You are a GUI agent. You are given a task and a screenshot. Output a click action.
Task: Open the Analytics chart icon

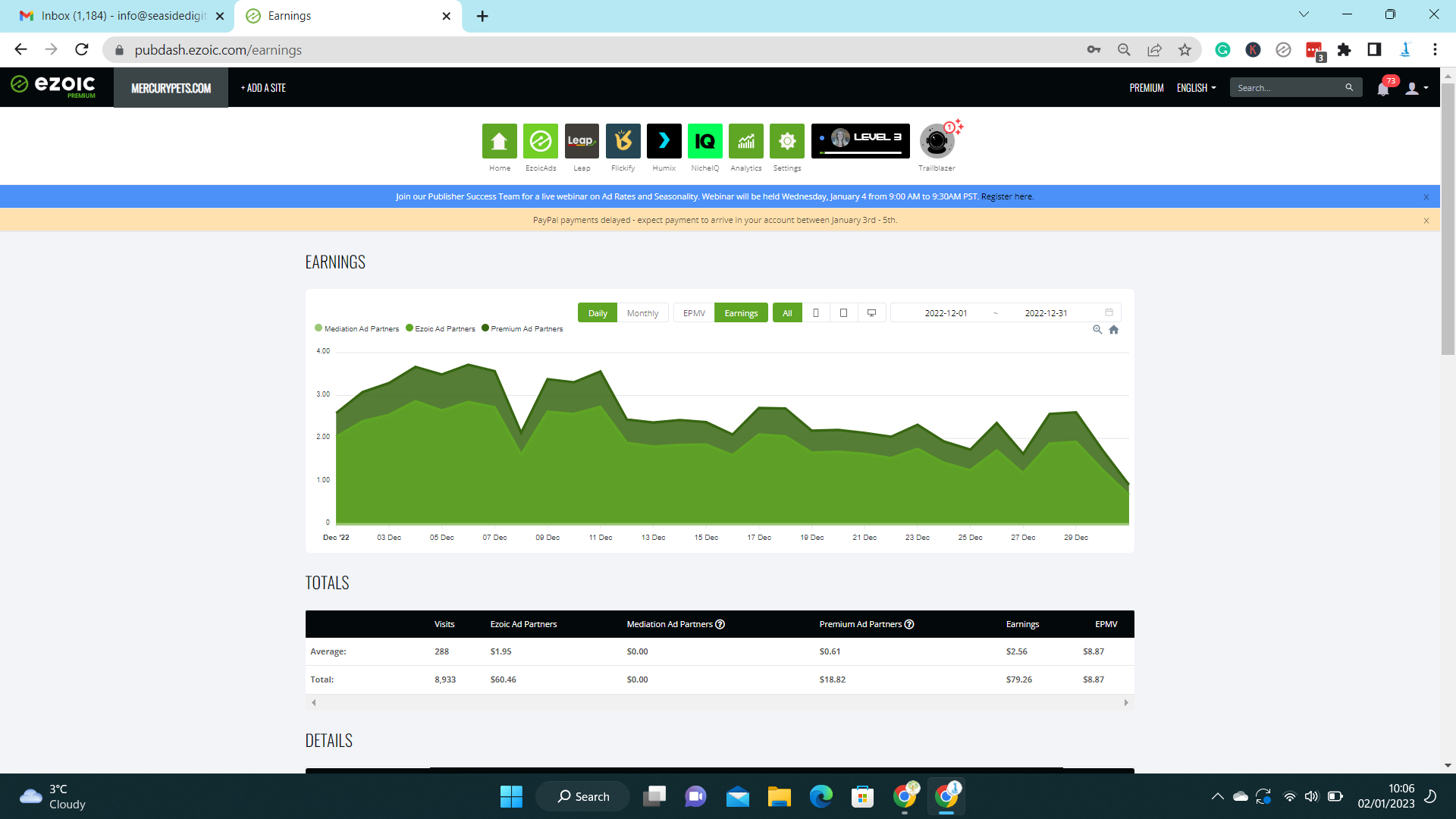745,141
